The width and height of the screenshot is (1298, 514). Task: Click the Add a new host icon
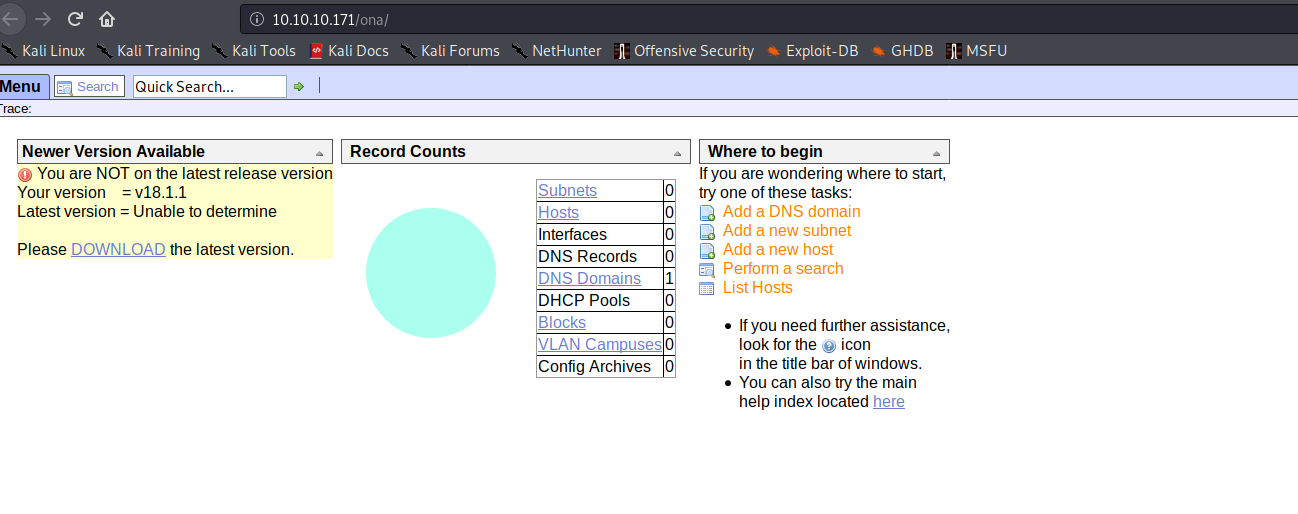[x=707, y=250]
